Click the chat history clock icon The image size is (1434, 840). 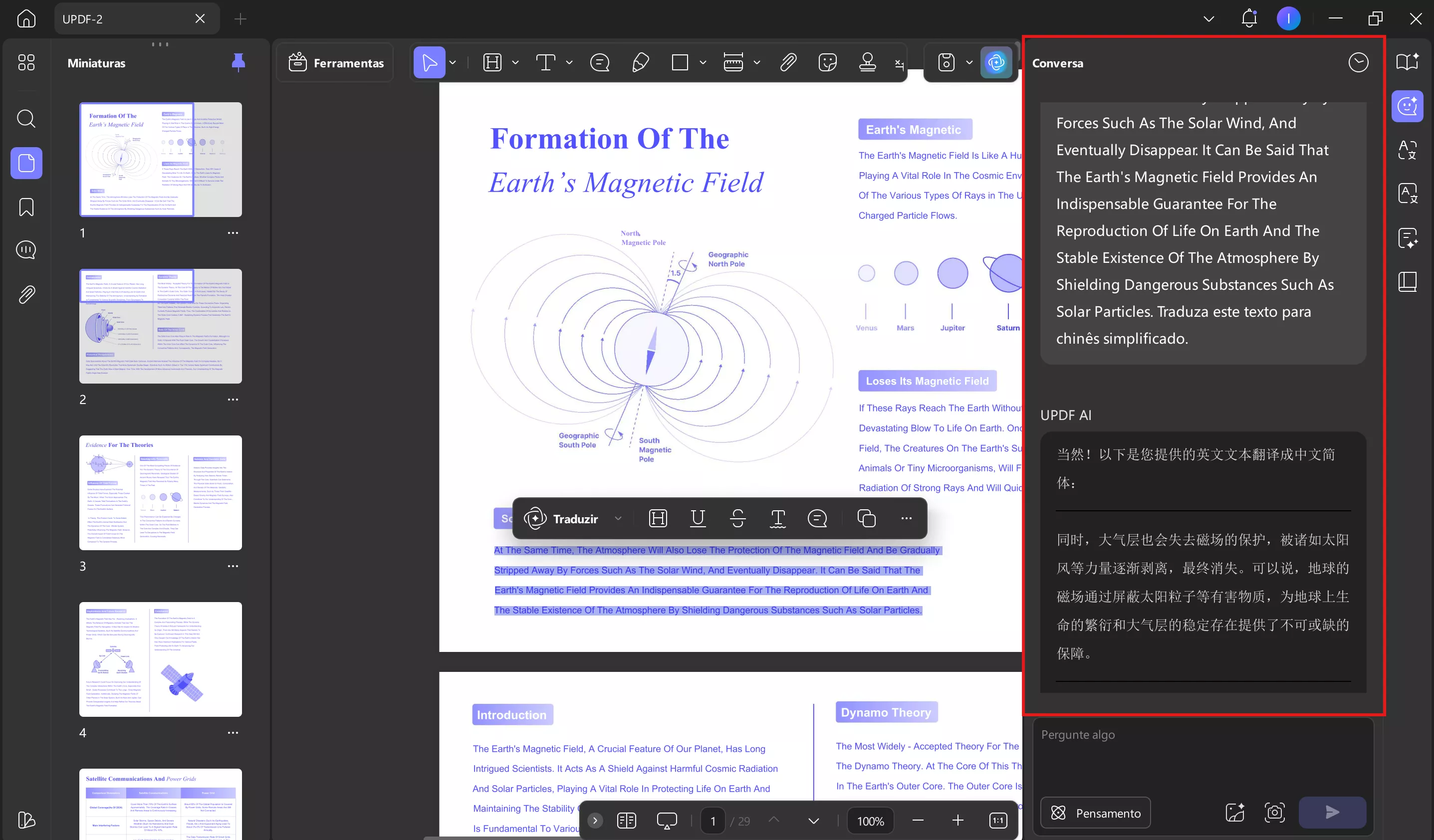[x=1358, y=62]
